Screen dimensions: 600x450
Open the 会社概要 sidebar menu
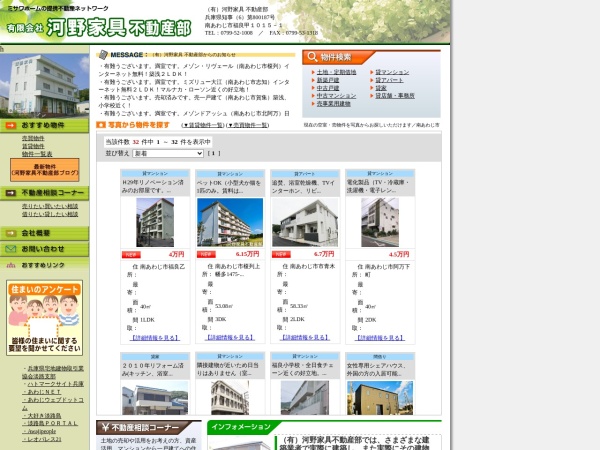point(44,233)
